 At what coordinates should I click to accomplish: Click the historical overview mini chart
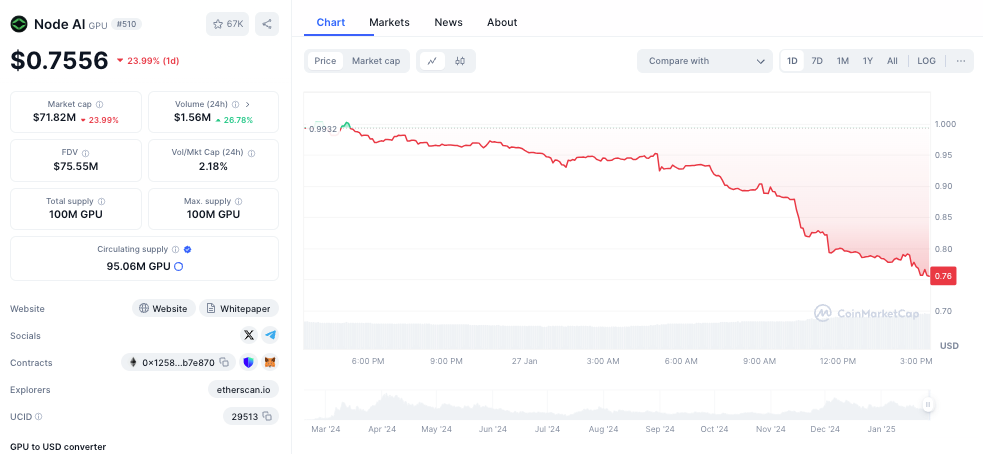[x=617, y=404]
